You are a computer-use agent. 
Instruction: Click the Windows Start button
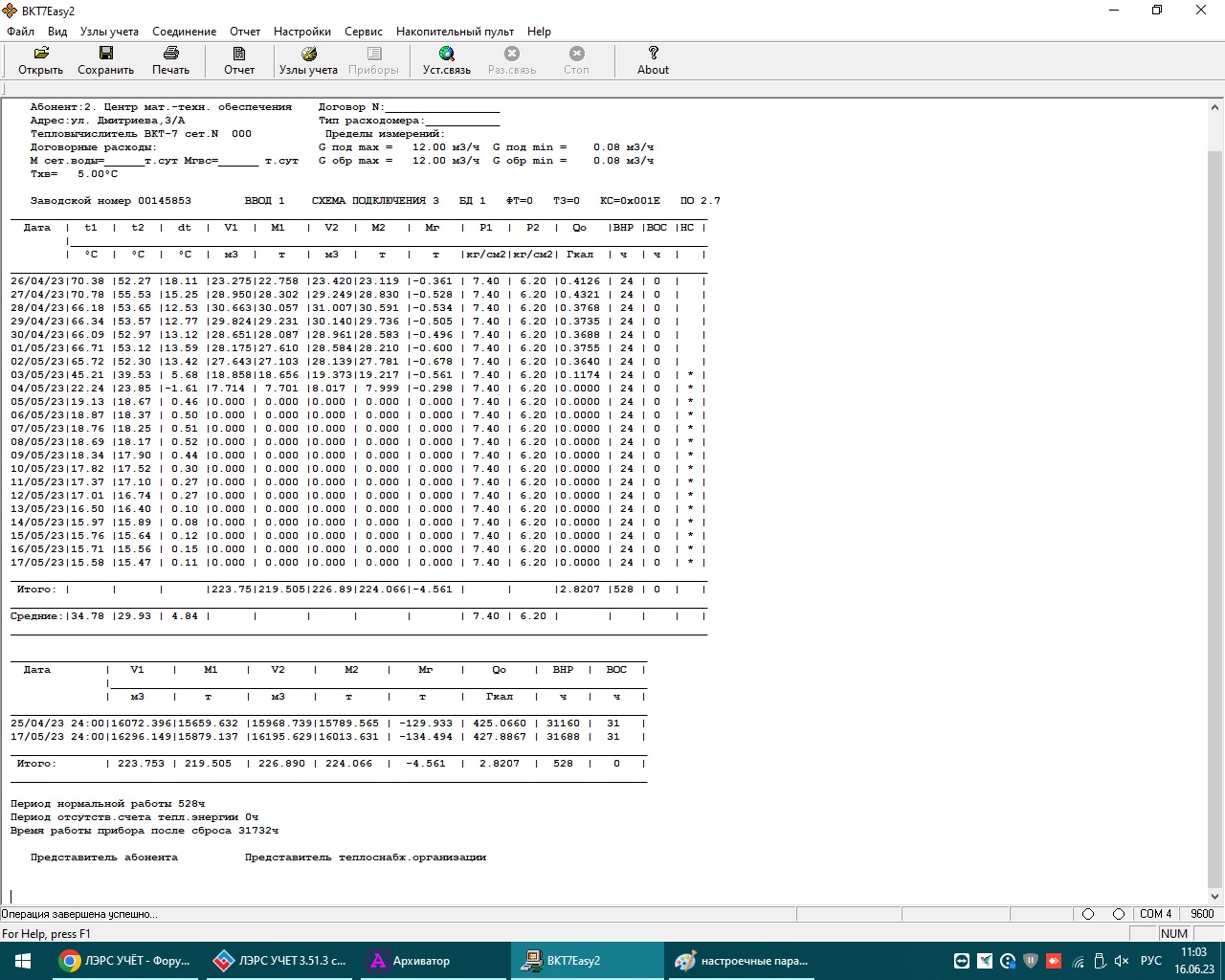(x=23, y=961)
